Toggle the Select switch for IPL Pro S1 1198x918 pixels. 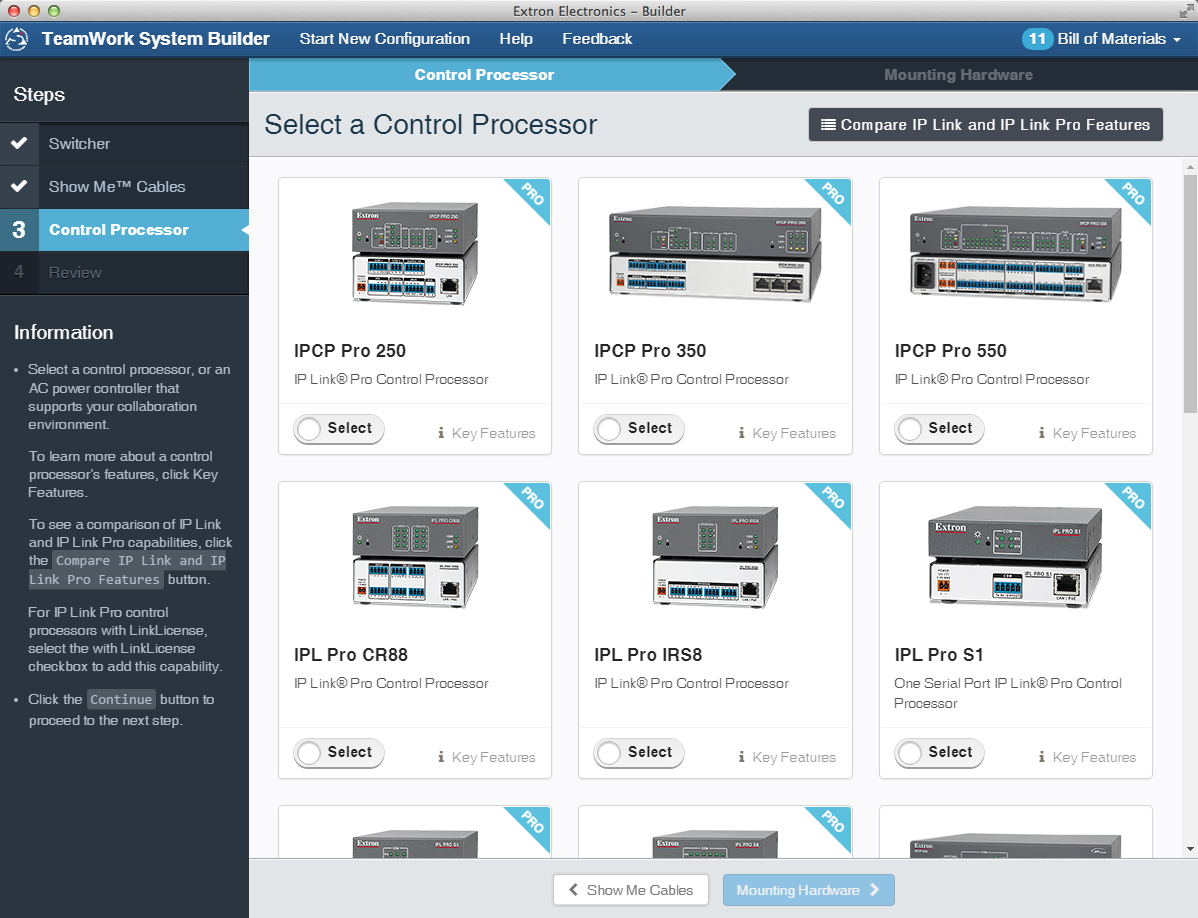[x=939, y=752]
